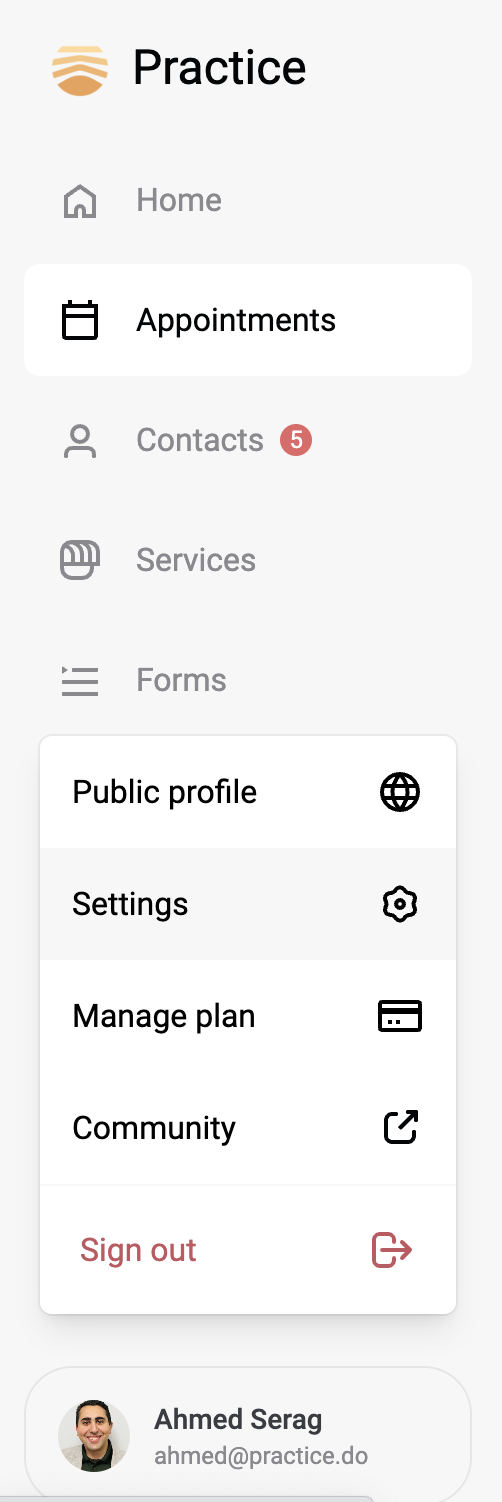The width and height of the screenshot is (502, 1502).
Task: Click the gear icon next to Settings
Action: [x=400, y=905]
